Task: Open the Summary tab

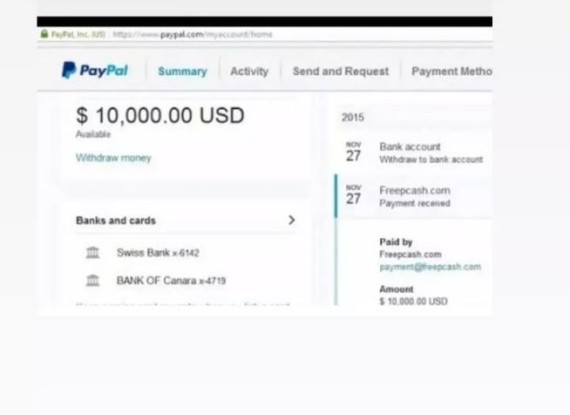Action: tap(182, 71)
